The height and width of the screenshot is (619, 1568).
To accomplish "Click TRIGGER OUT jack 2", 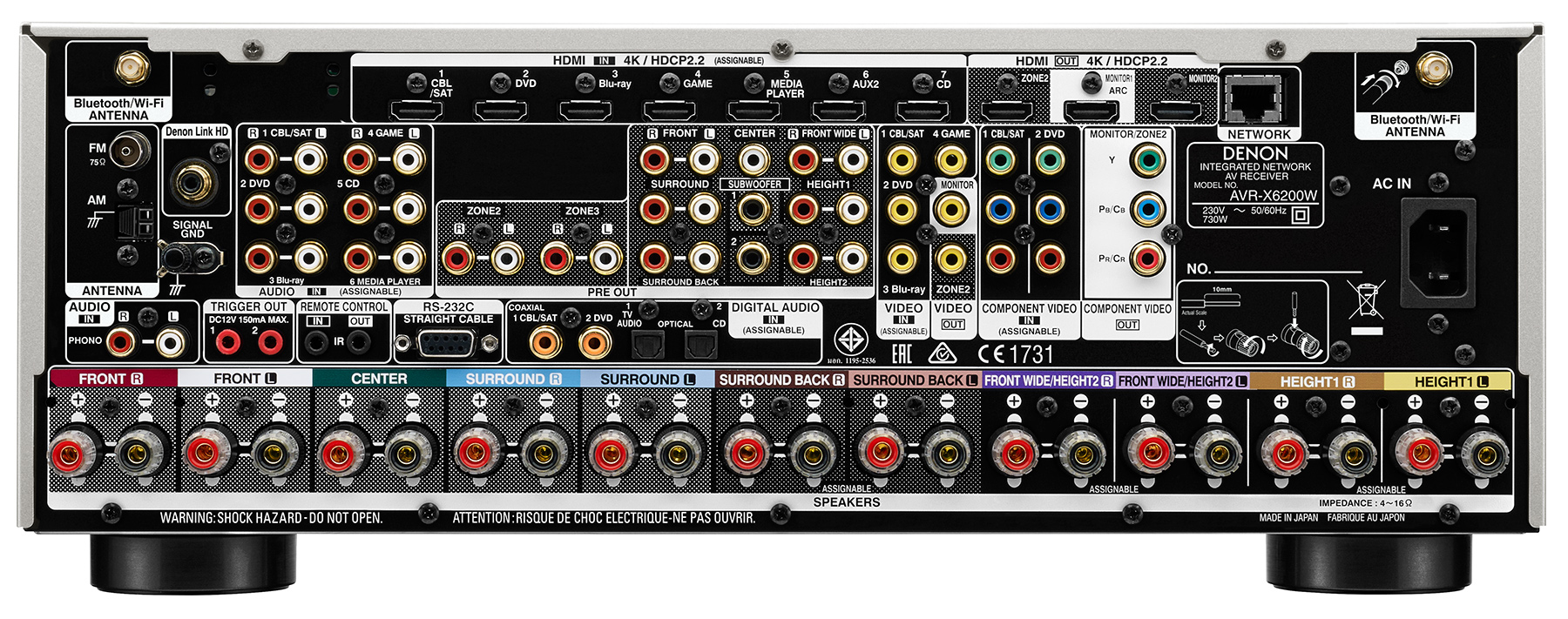I will 271,342.
